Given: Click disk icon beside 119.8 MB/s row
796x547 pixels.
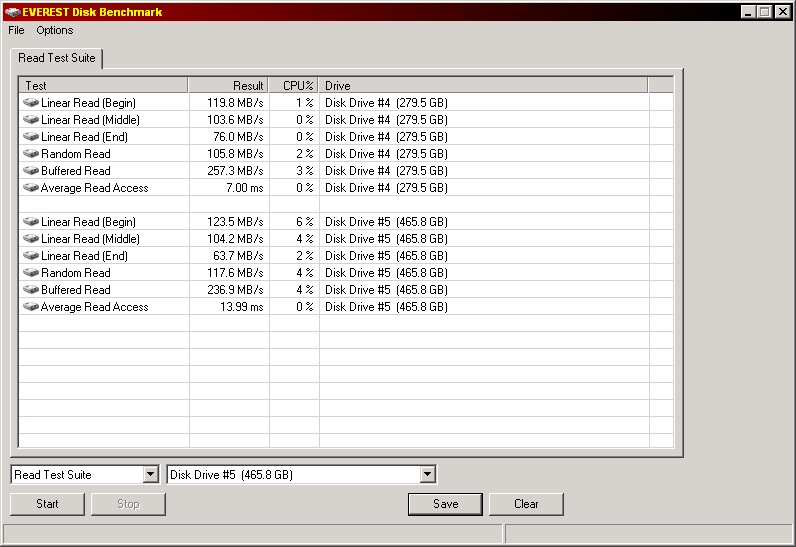Looking at the screenshot, I should coord(31,102).
